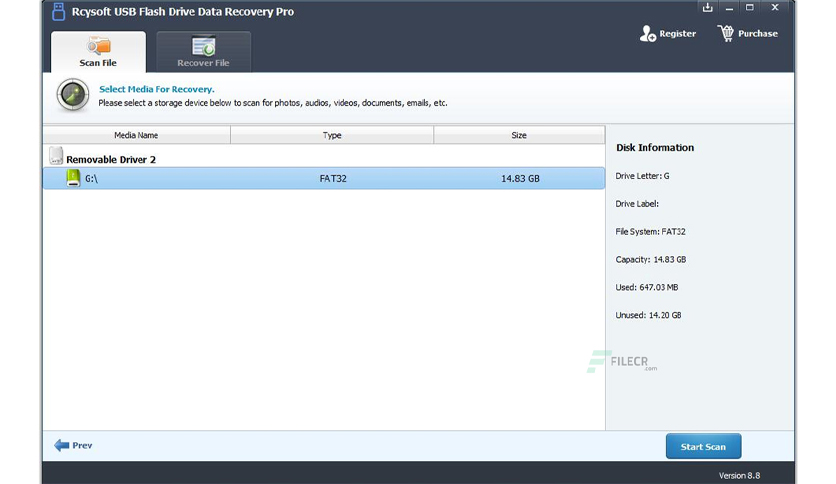Click the radar scan icon beside Select Media
Image resolution: width=836 pixels, height=484 pixels.
pos(73,95)
